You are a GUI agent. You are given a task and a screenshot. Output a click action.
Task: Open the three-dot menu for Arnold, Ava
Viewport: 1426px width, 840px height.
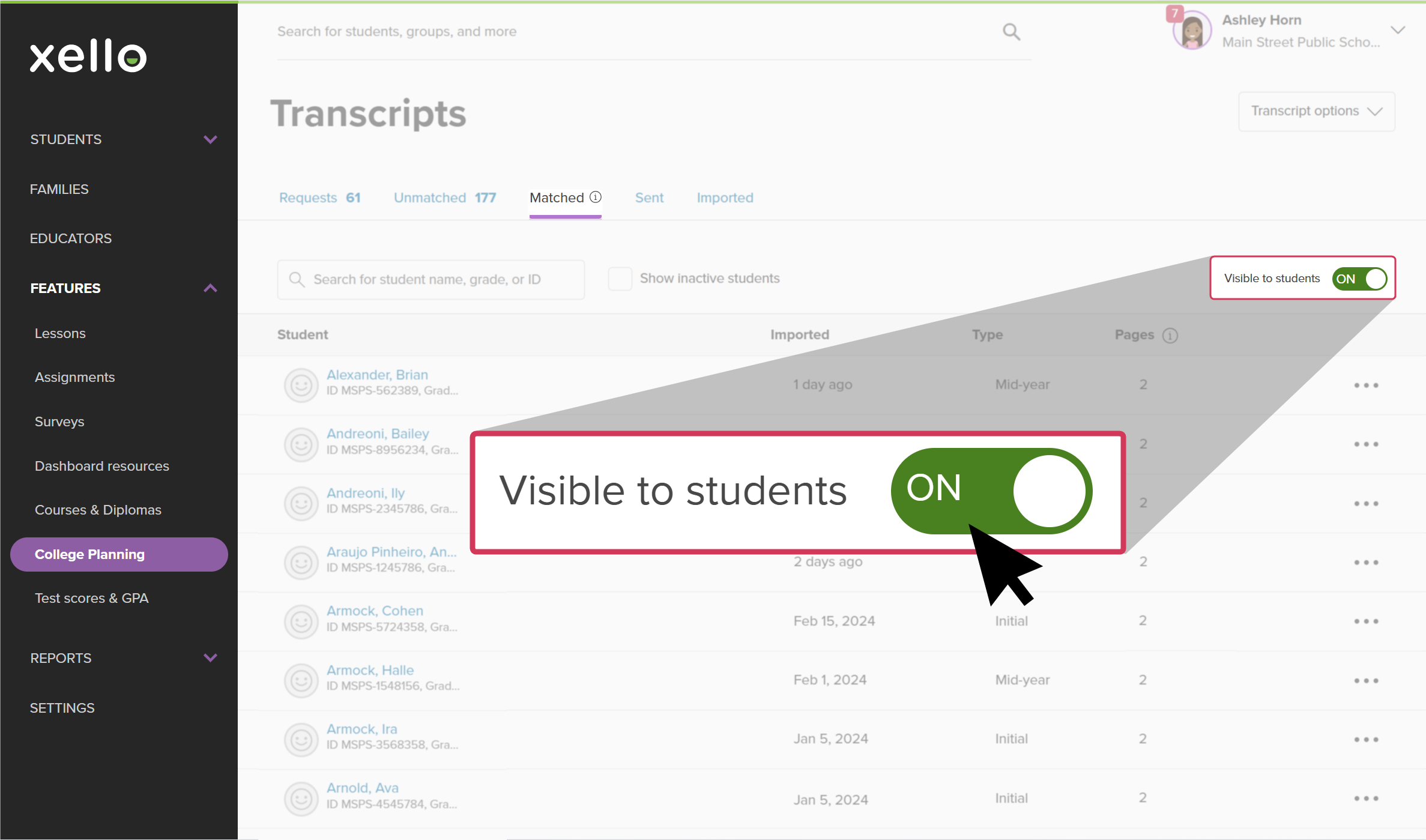pyautogui.click(x=1365, y=798)
